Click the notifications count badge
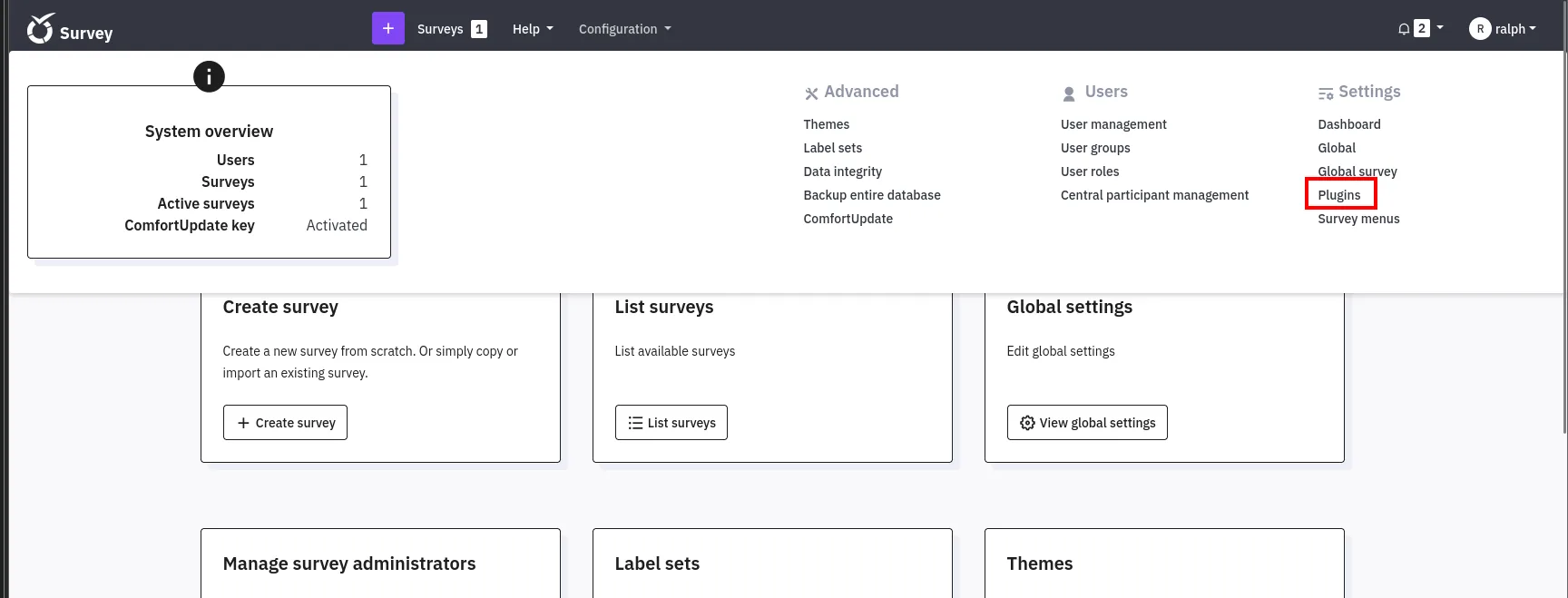Screen dimensions: 1568x598 pos(1422,28)
